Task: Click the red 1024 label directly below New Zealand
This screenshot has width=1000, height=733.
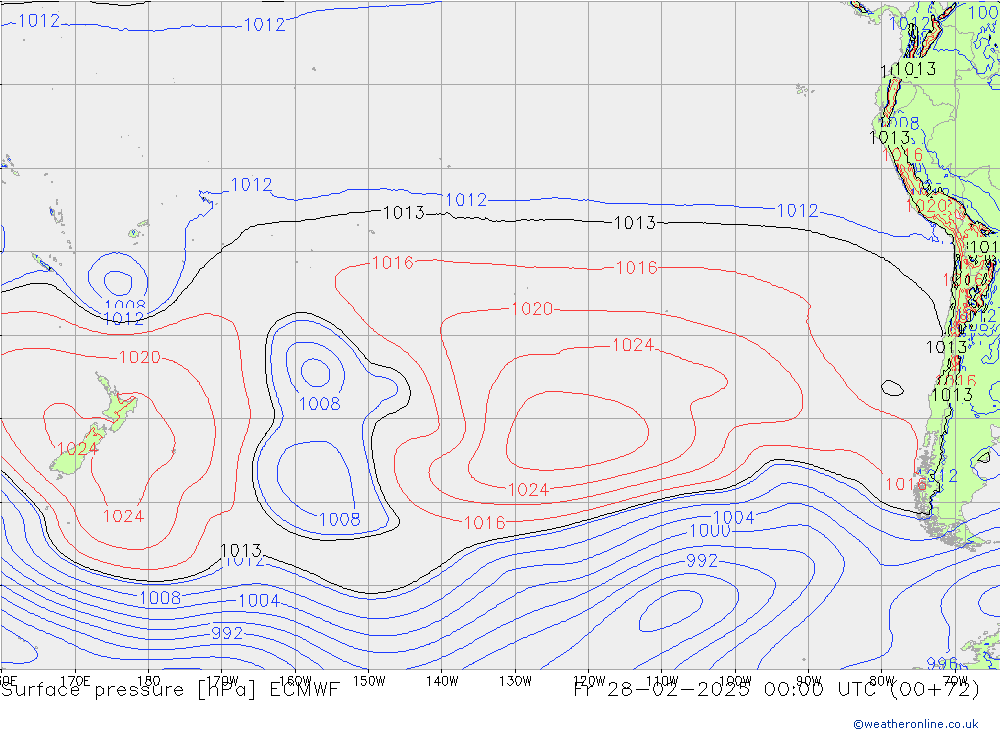Action: 124,516
